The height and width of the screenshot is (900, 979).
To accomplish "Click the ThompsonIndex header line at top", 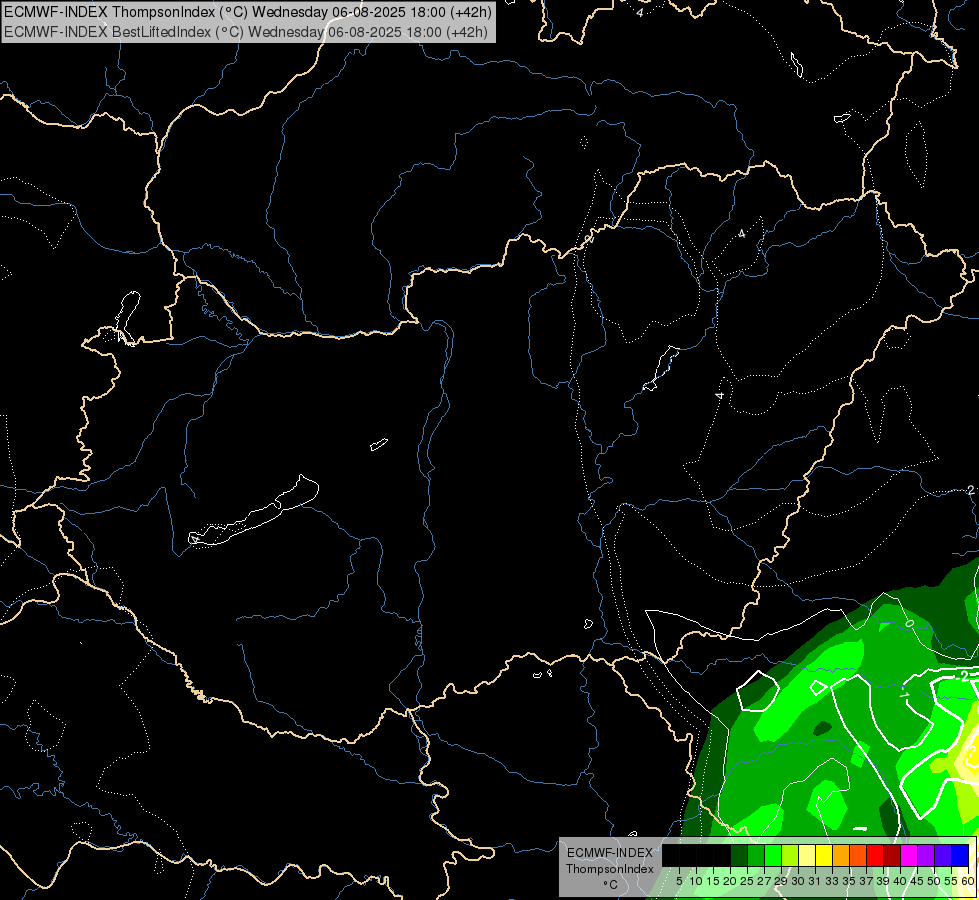I will pos(248,11).
